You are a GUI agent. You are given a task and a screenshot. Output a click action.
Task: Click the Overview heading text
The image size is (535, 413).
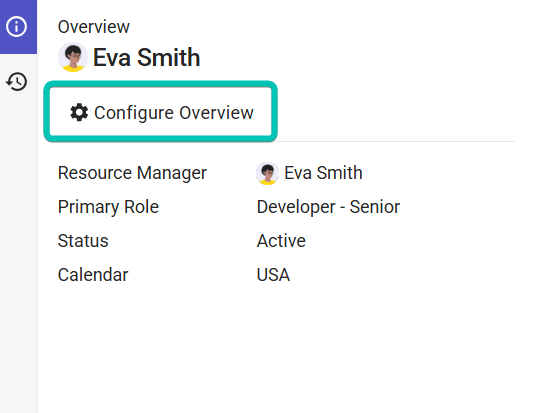point(94,27)
